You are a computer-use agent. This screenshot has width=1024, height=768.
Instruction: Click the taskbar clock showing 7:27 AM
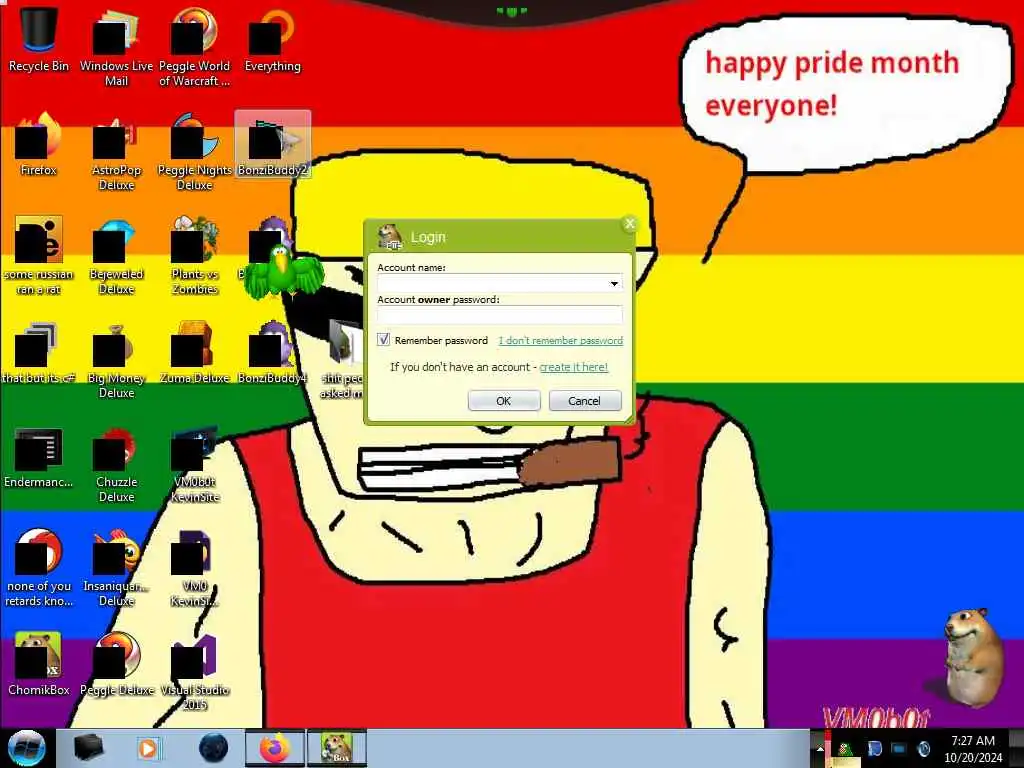pyautogui.click(x=972, y=749)
